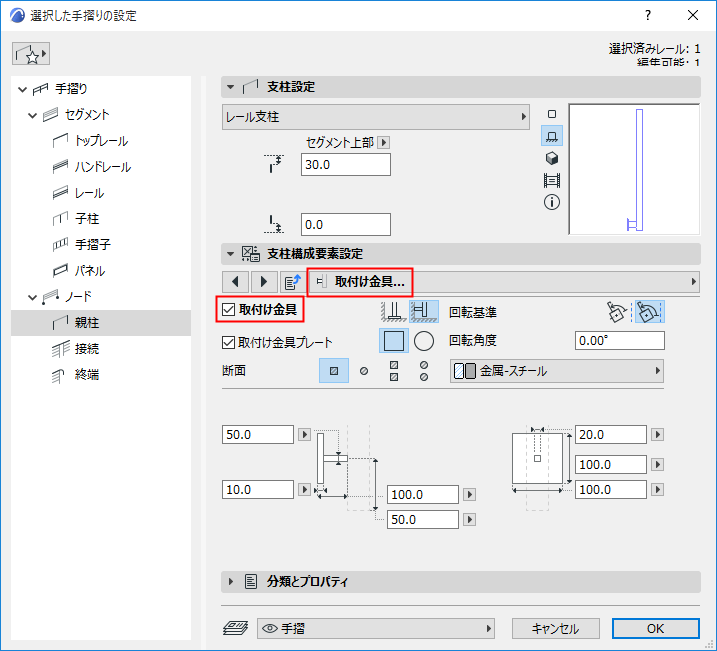Select second highlighted rotation reference icon

coord(649,312)
